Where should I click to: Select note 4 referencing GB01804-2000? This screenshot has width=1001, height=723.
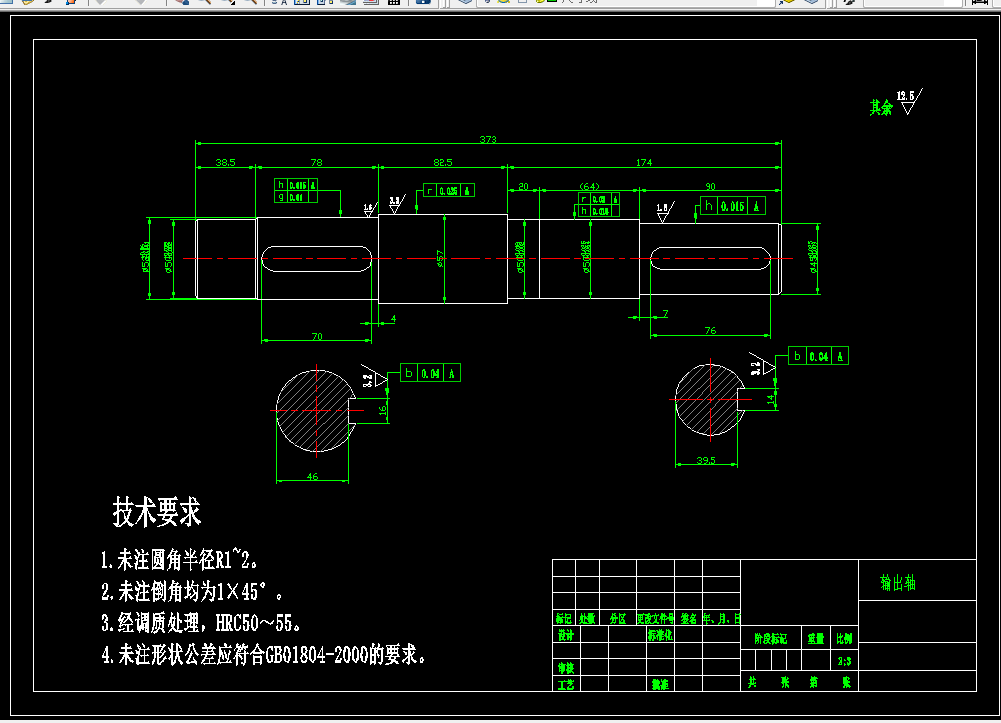point(264,654)
